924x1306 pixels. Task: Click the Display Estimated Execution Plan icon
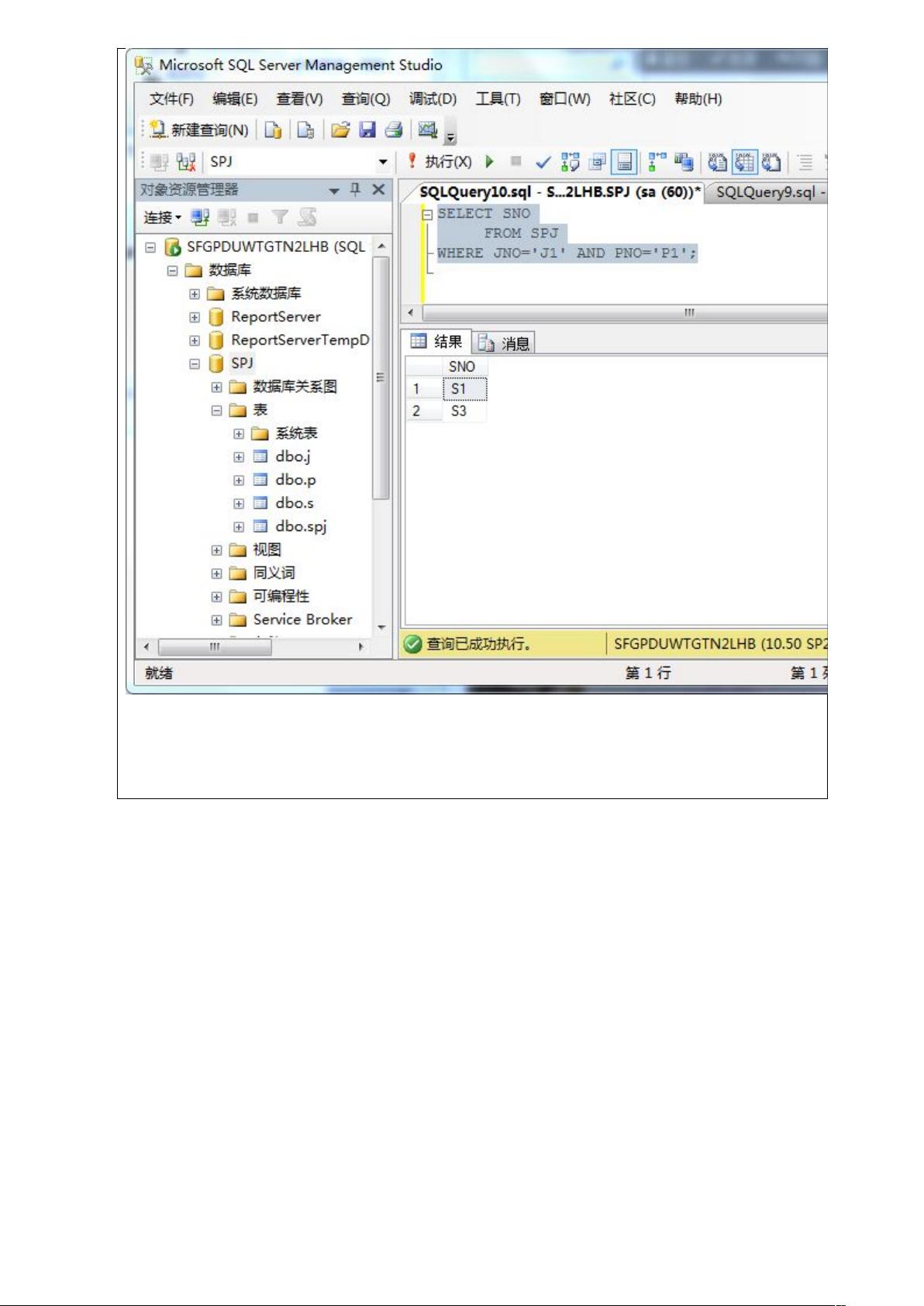pos(571,161)
